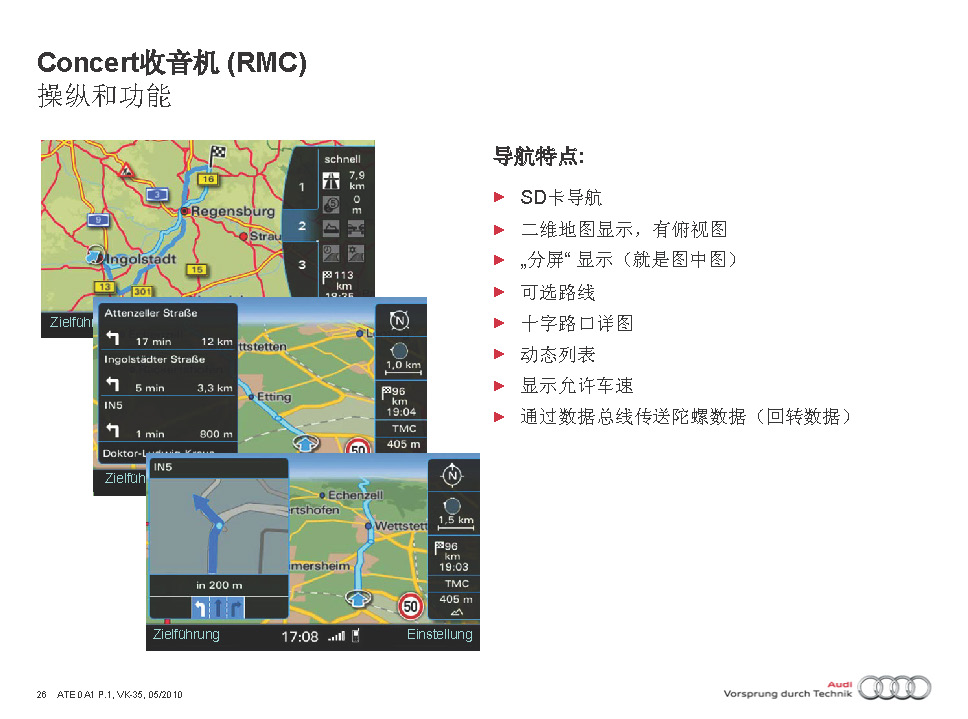Click the 50 speed limit sign near Einstellung
The image size is (968, 719).
point(411,606)
